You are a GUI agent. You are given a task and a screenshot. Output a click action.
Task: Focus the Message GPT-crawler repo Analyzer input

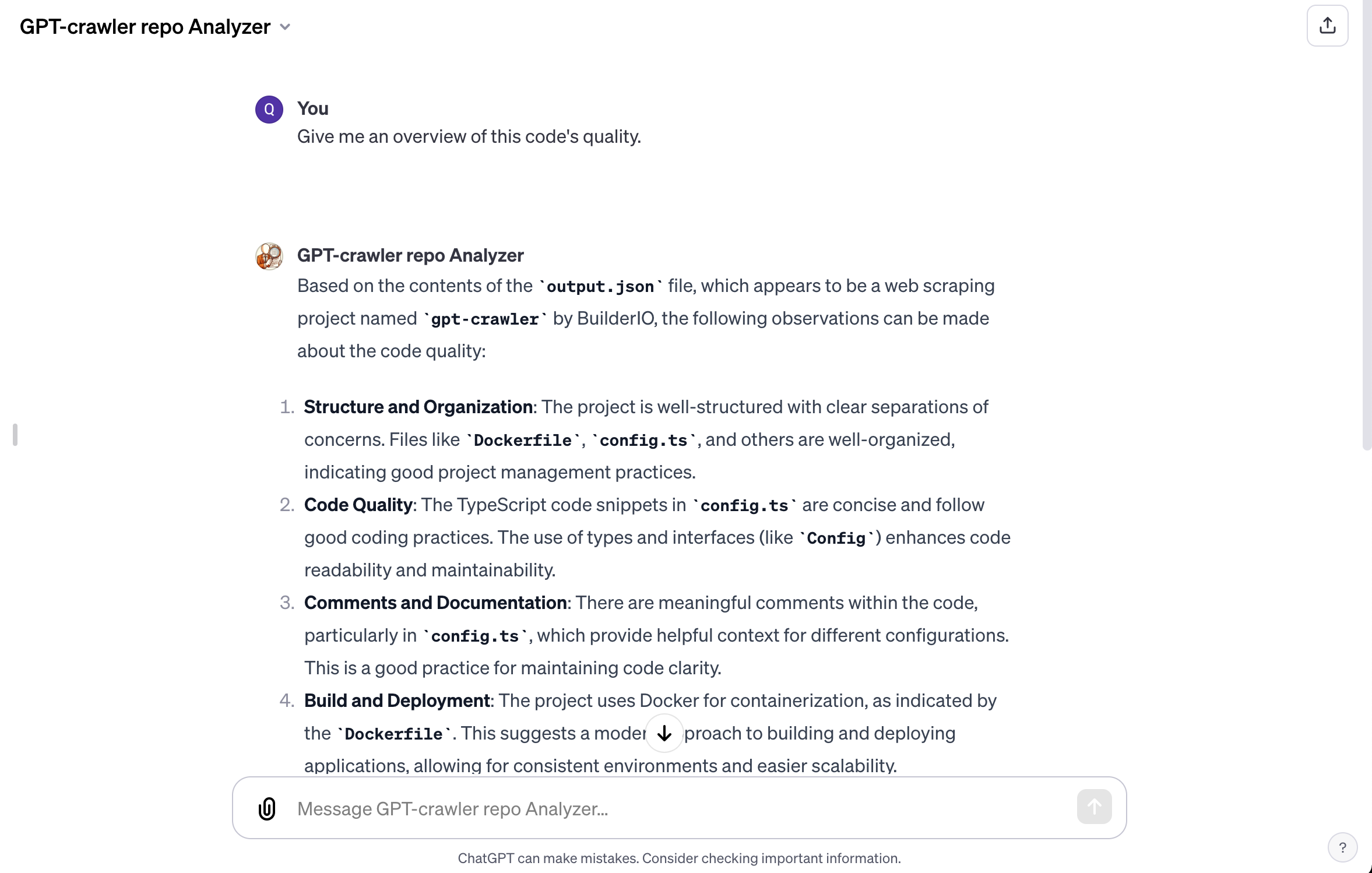(681, 809)
